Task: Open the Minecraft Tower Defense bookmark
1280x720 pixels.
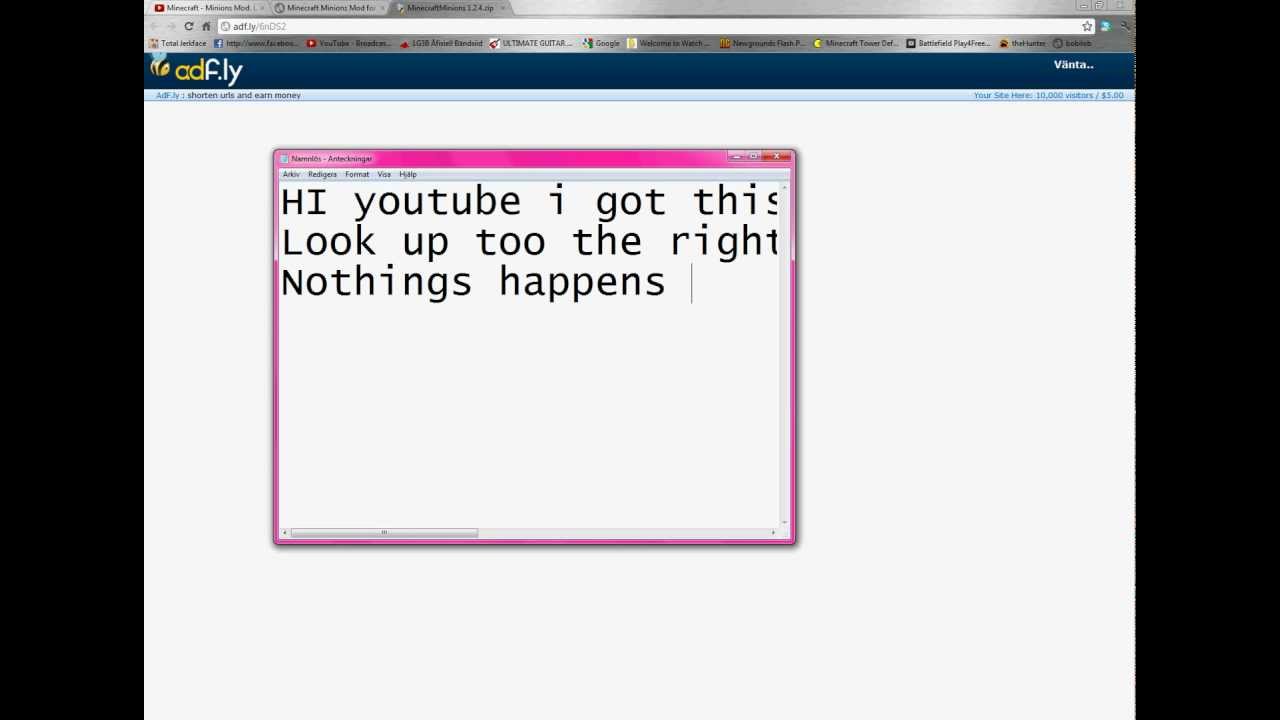Action: click(x=856, y=43)
